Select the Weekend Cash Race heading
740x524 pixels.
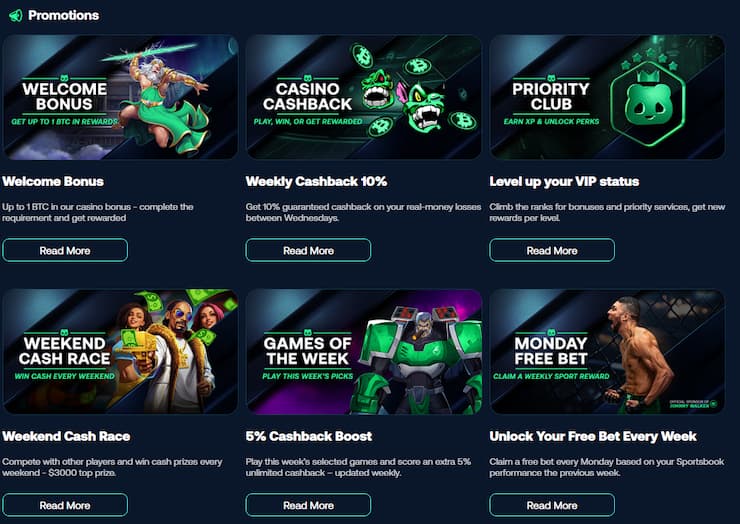pyautogui.click(x=66, y=437)
